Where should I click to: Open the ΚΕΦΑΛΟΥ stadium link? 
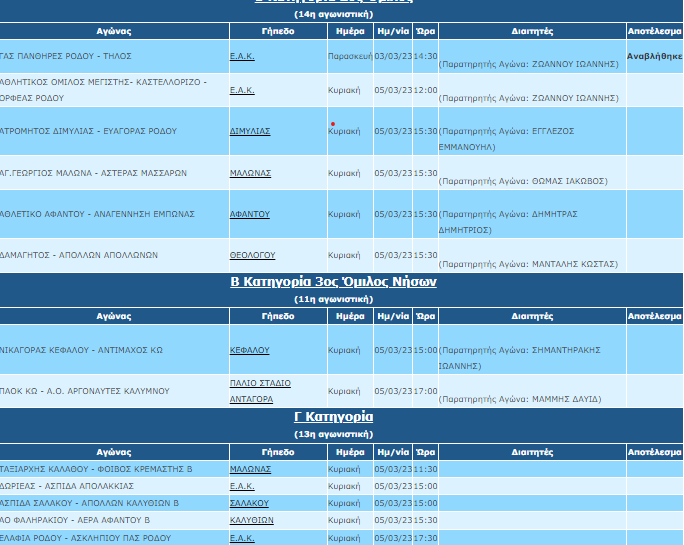point(249,351)
